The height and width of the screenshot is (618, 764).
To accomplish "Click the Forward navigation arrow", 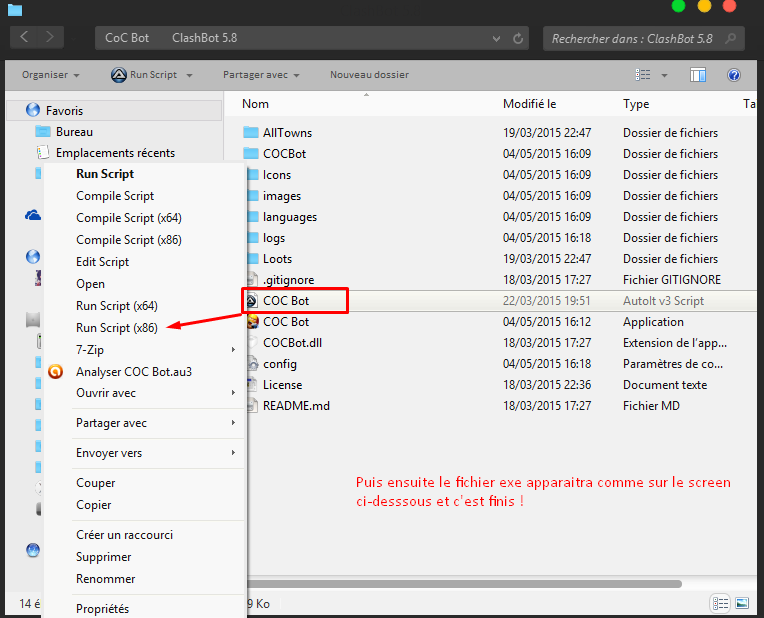I will pos(50,37).
